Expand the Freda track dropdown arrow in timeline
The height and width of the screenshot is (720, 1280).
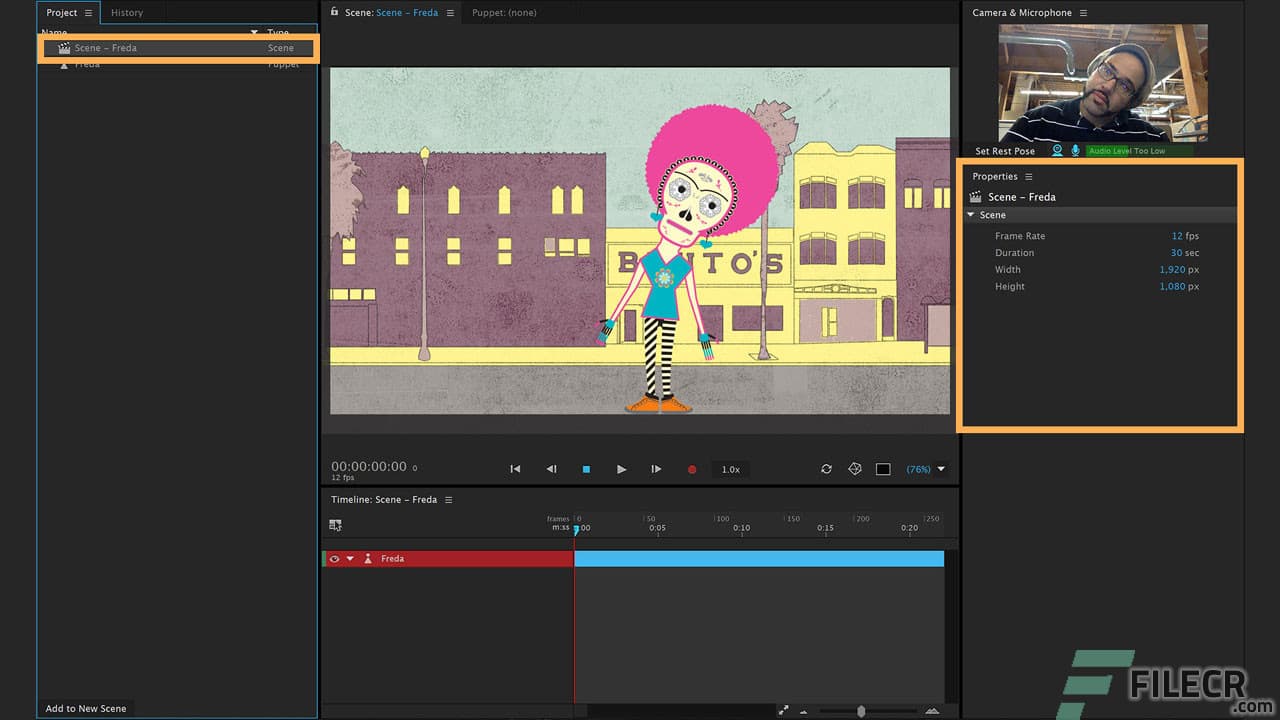348,558
